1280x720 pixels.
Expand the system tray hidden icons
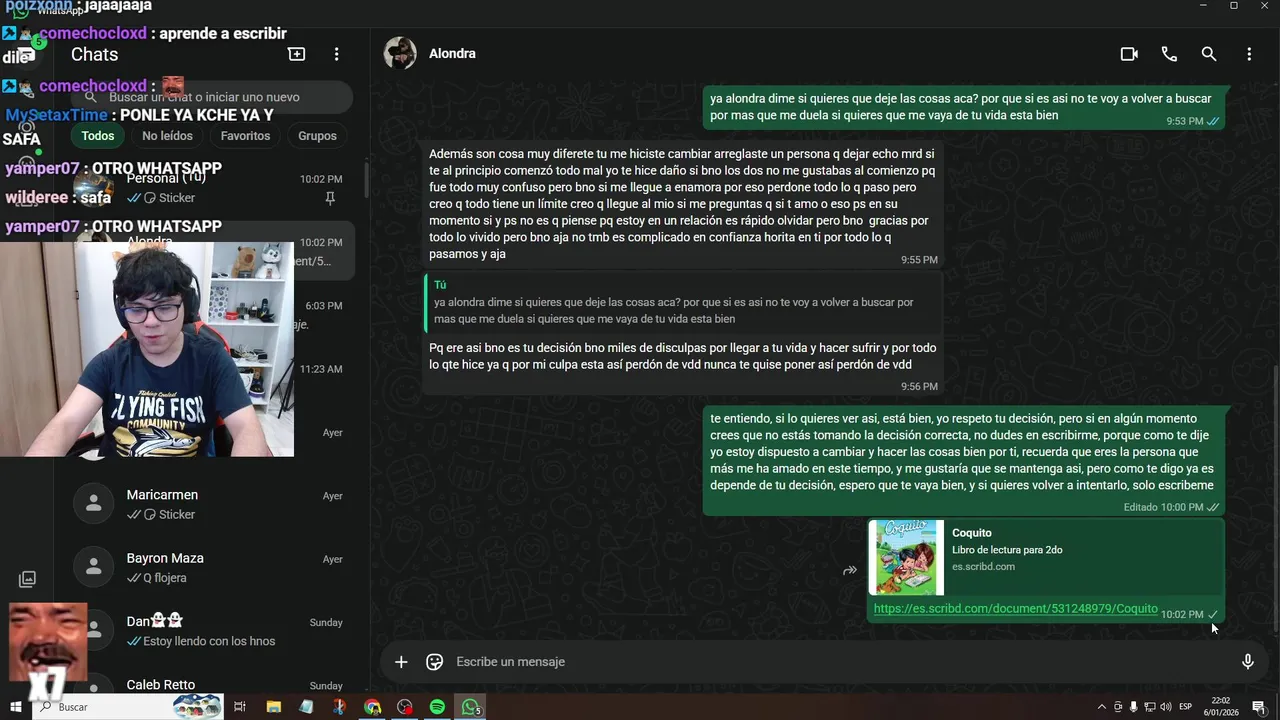click(x=1102, y=707)
